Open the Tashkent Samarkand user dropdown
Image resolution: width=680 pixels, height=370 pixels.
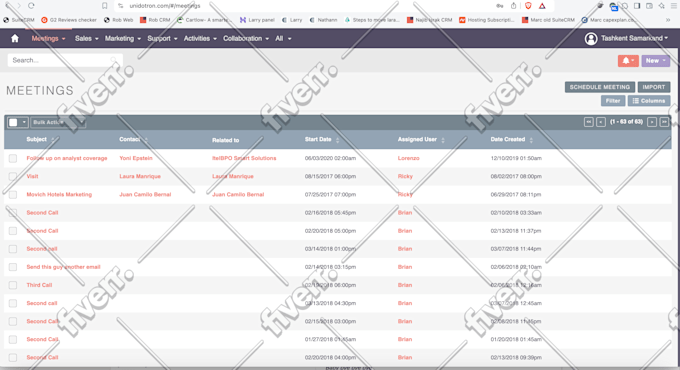(x=634, y=39)
